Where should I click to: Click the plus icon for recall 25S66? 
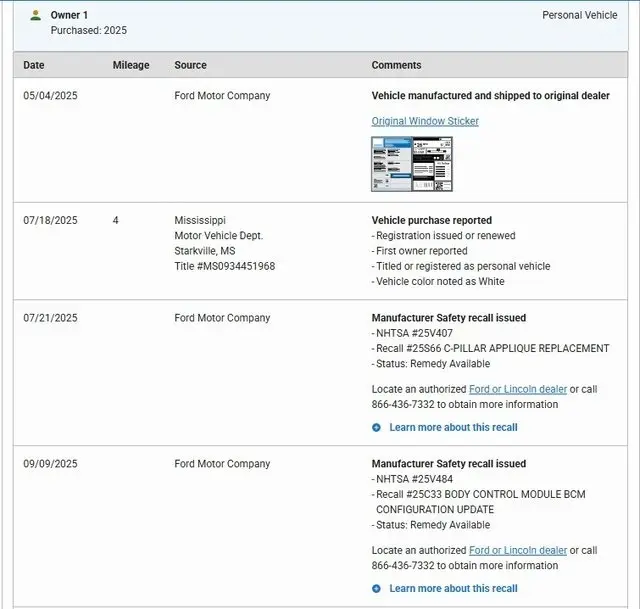click(377, 427)
